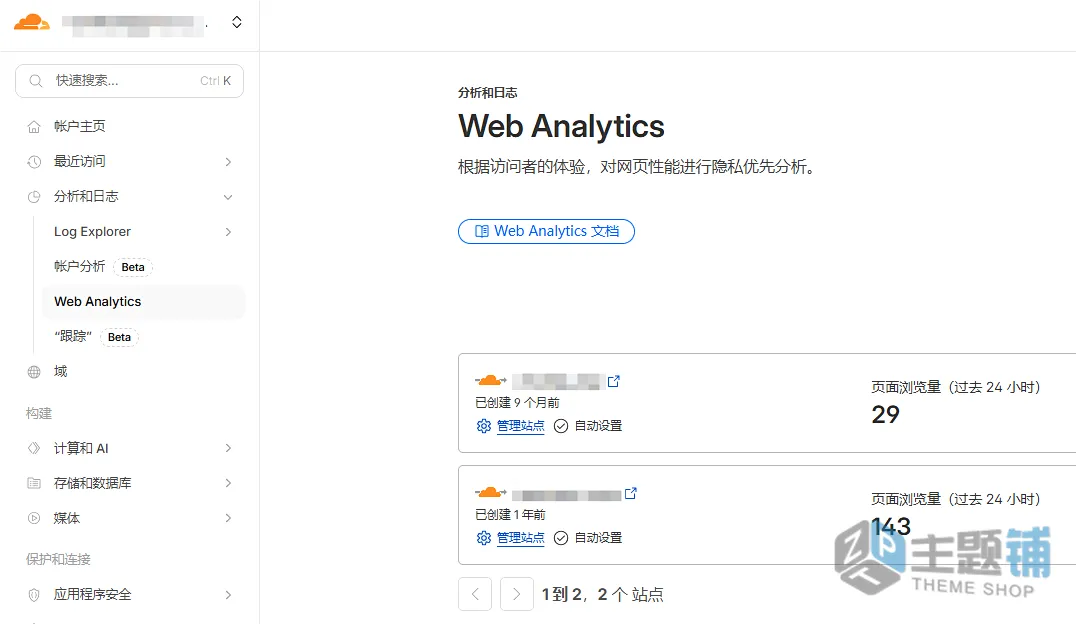Click cloud icon of the 9 个月前 site
Image resolution: width=1076 pixels, height=624 pixels.
pos(491,380)
